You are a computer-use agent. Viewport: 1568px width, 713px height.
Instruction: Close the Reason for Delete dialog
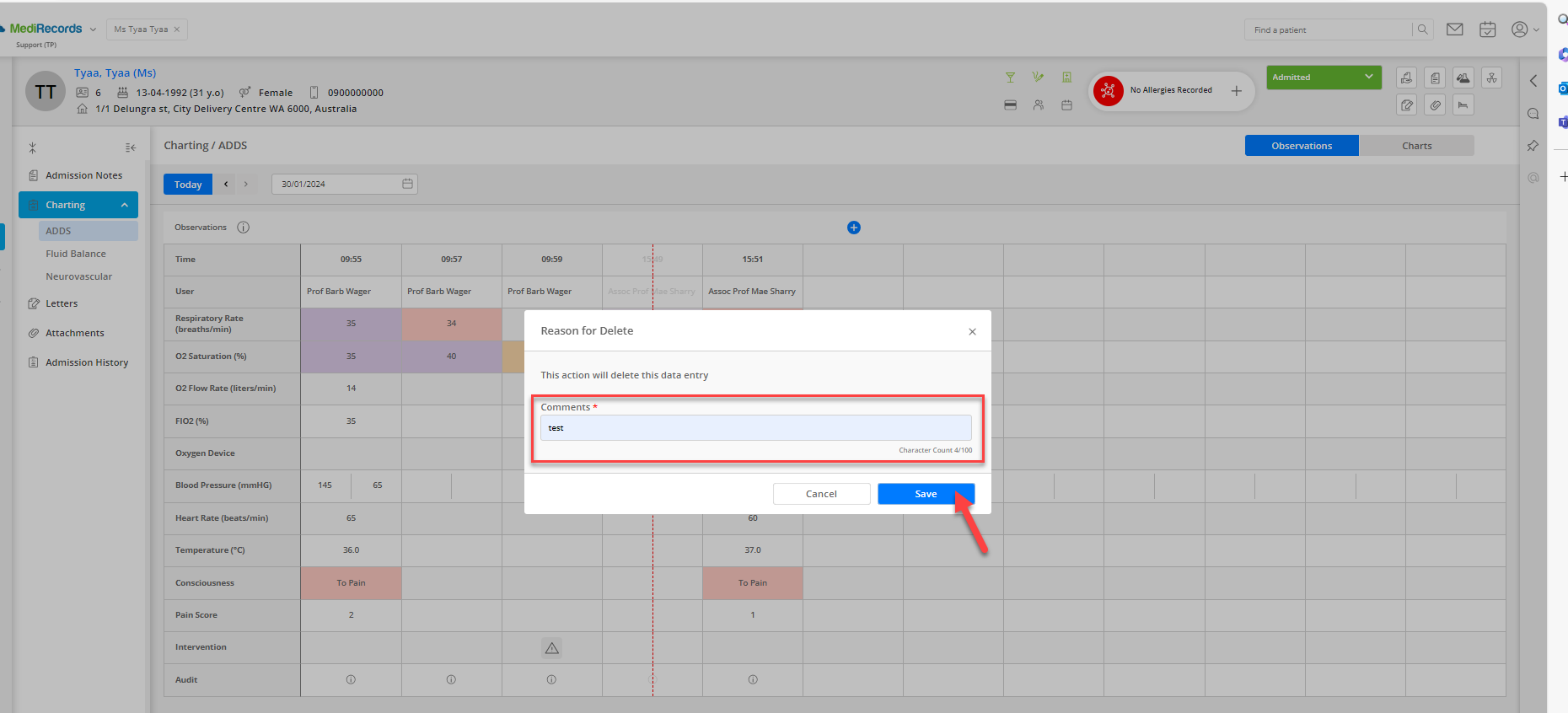(x=972, y=331)
